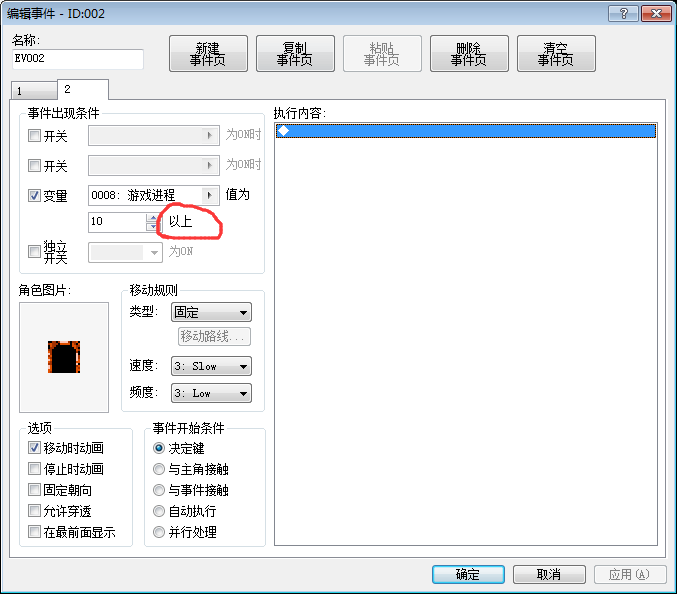Select 并行处理 trigger radio button
The width and height of the screenshot is (677, 594).
pyautogui.click(x=159, y=532)
